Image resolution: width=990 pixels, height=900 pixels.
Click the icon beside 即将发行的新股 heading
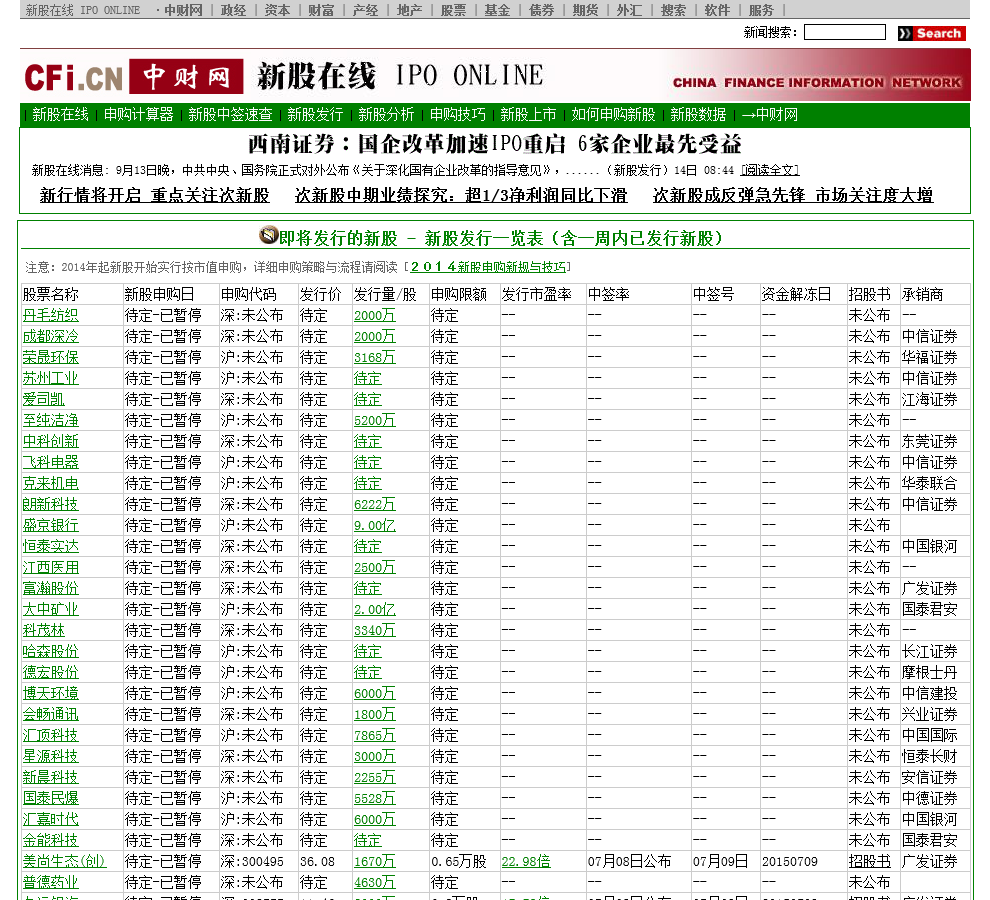click(x=269, y=236)
